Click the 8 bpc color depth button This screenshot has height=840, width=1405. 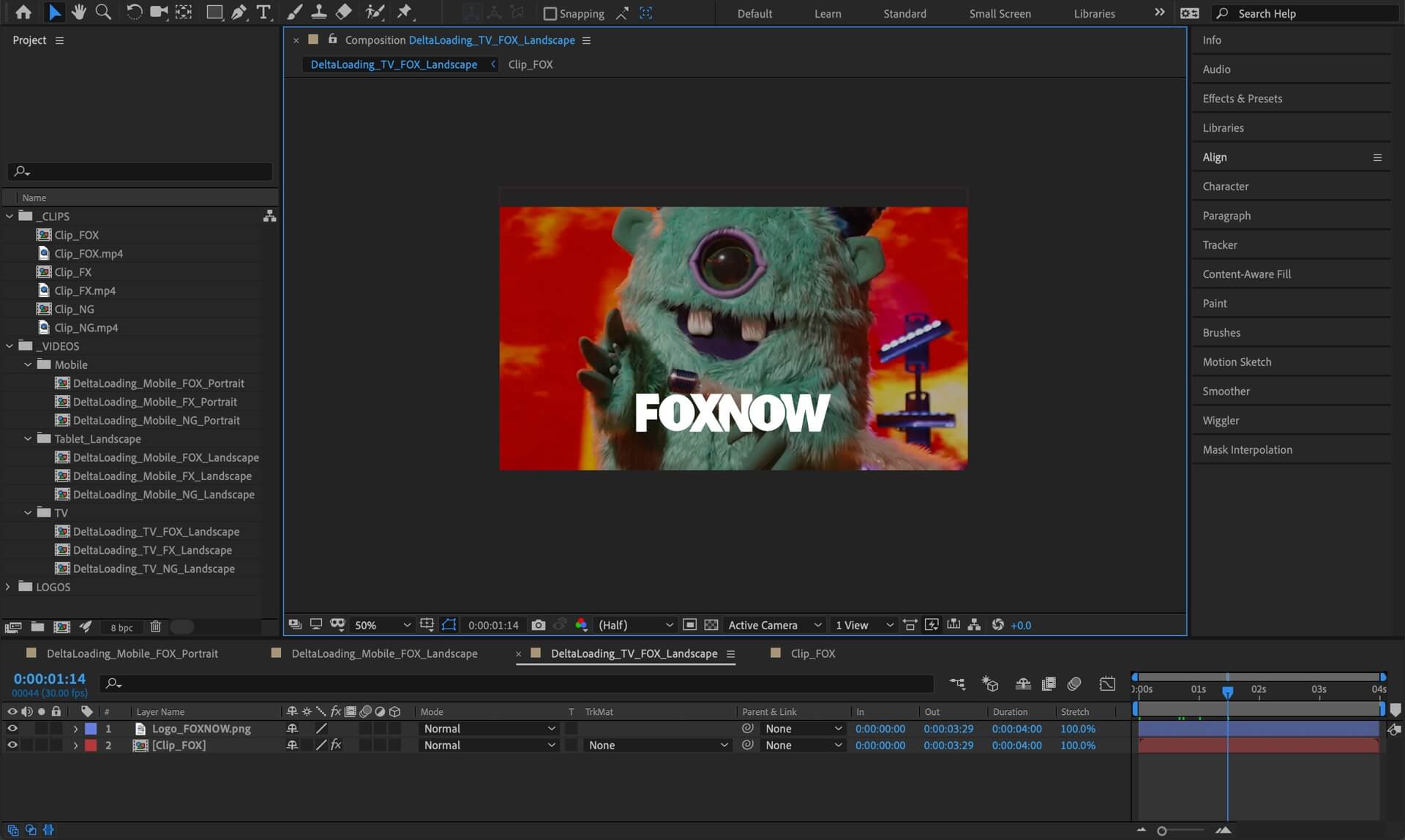pos(121,628)
